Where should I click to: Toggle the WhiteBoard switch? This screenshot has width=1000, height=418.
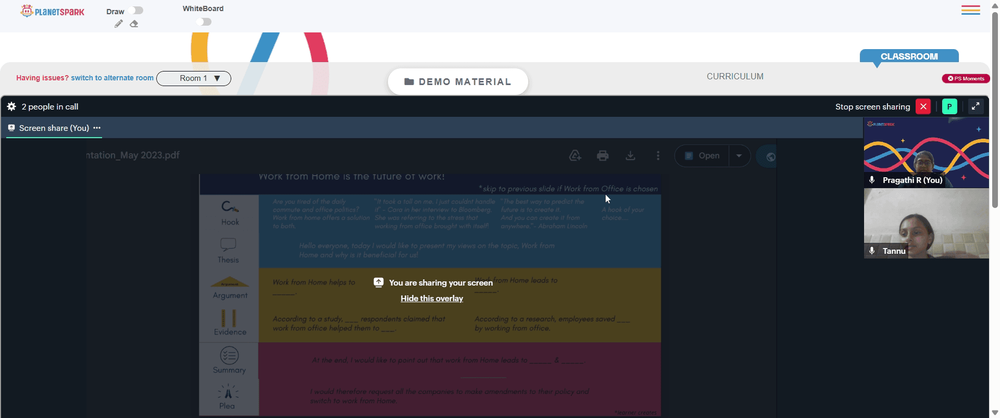tap(203, 22)
